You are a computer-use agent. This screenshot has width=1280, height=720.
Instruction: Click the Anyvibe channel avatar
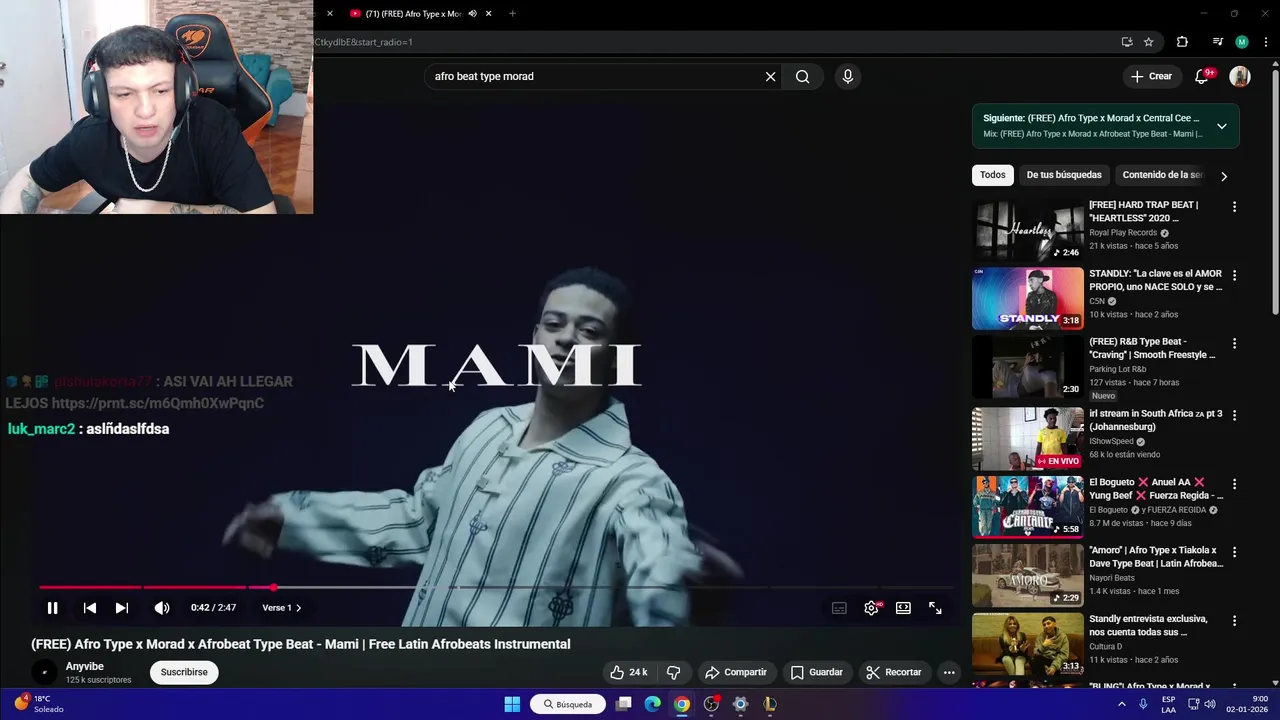click(44, 672)
